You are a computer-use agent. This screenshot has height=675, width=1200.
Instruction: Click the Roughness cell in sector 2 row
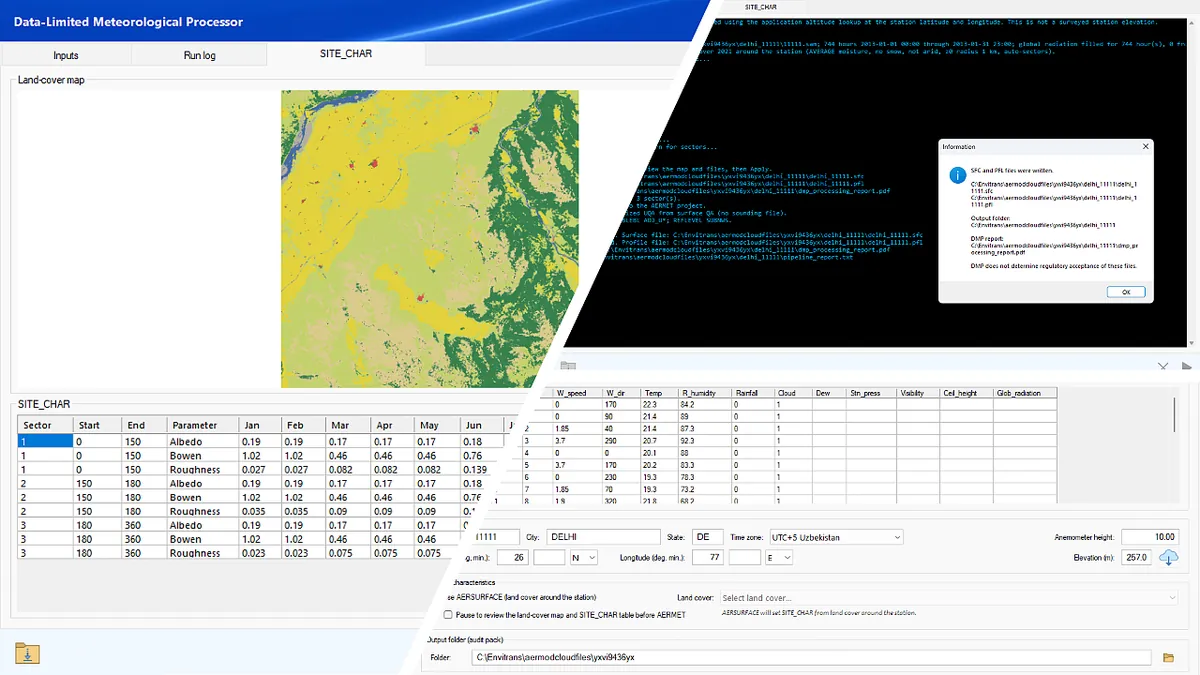pyautogui.click(x=201, y=511)
